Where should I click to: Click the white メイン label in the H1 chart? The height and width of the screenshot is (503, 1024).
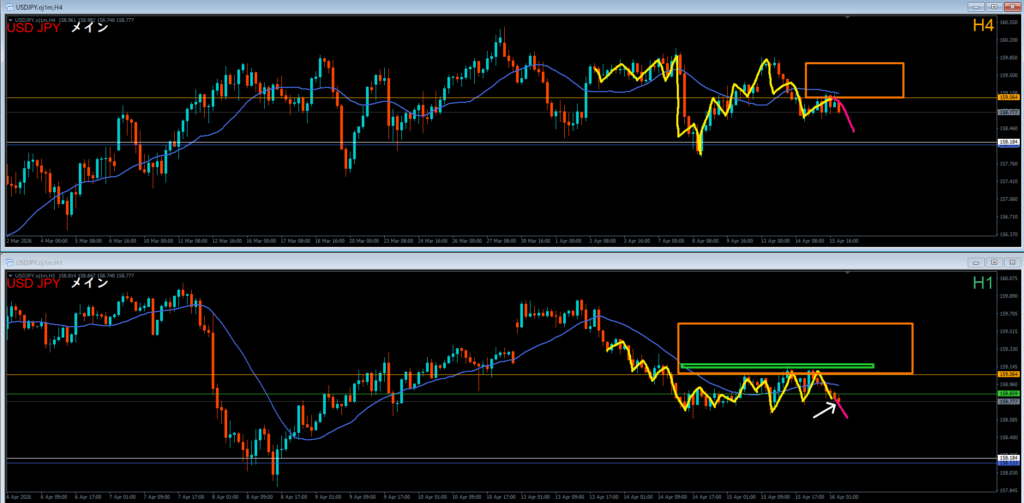click(x=89, y=284)
